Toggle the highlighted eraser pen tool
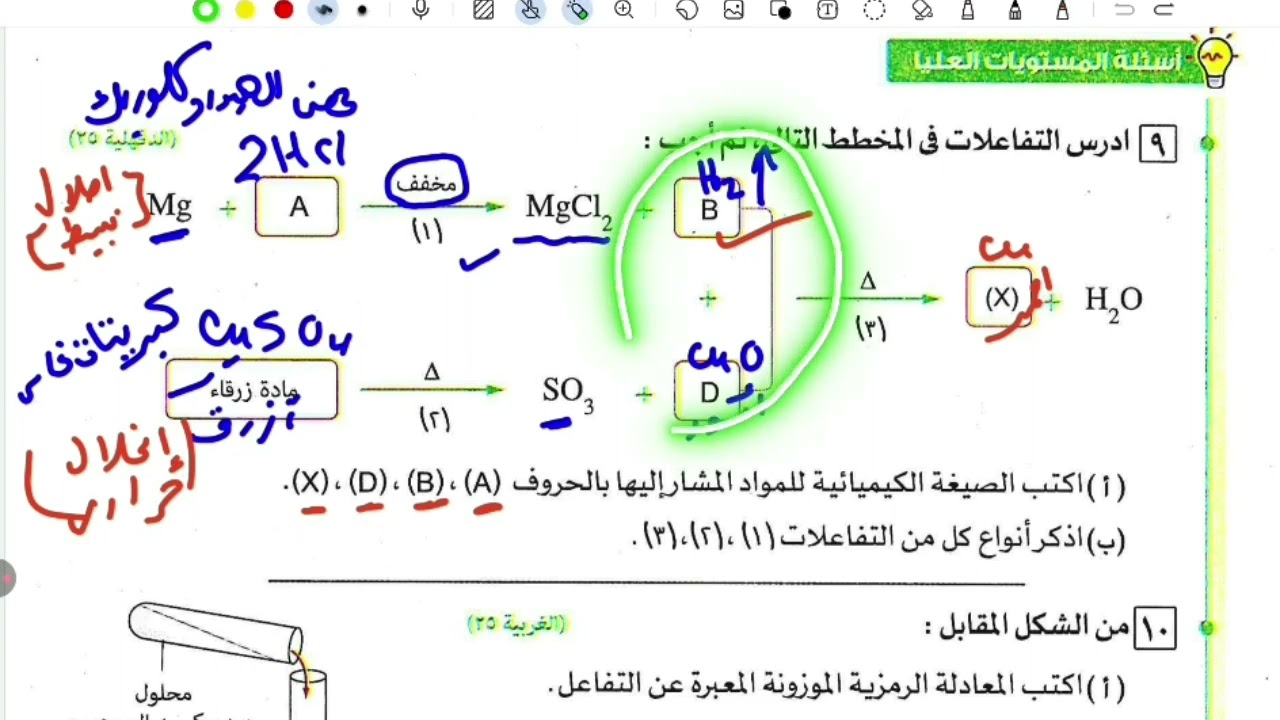Viewport: 1280px width, 720px height. click(577, 10)
